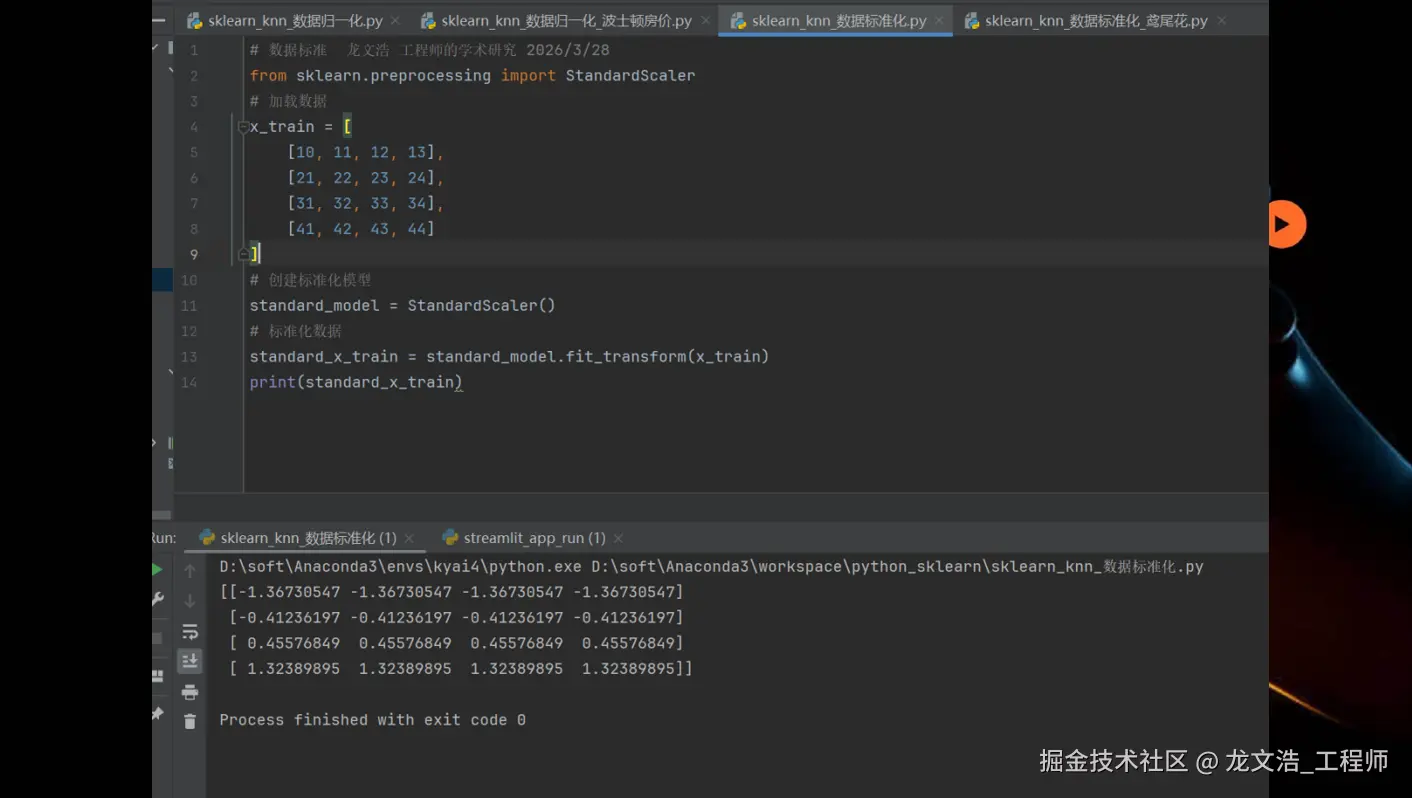Close the sklearn_knn_数据标准化_鸢尾花.py tab

(x=1220, y=21)
